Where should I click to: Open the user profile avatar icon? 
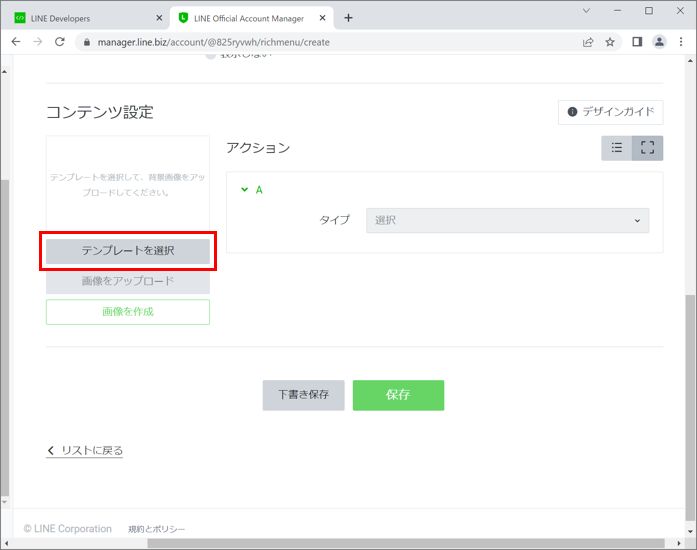tap(659, 42)
